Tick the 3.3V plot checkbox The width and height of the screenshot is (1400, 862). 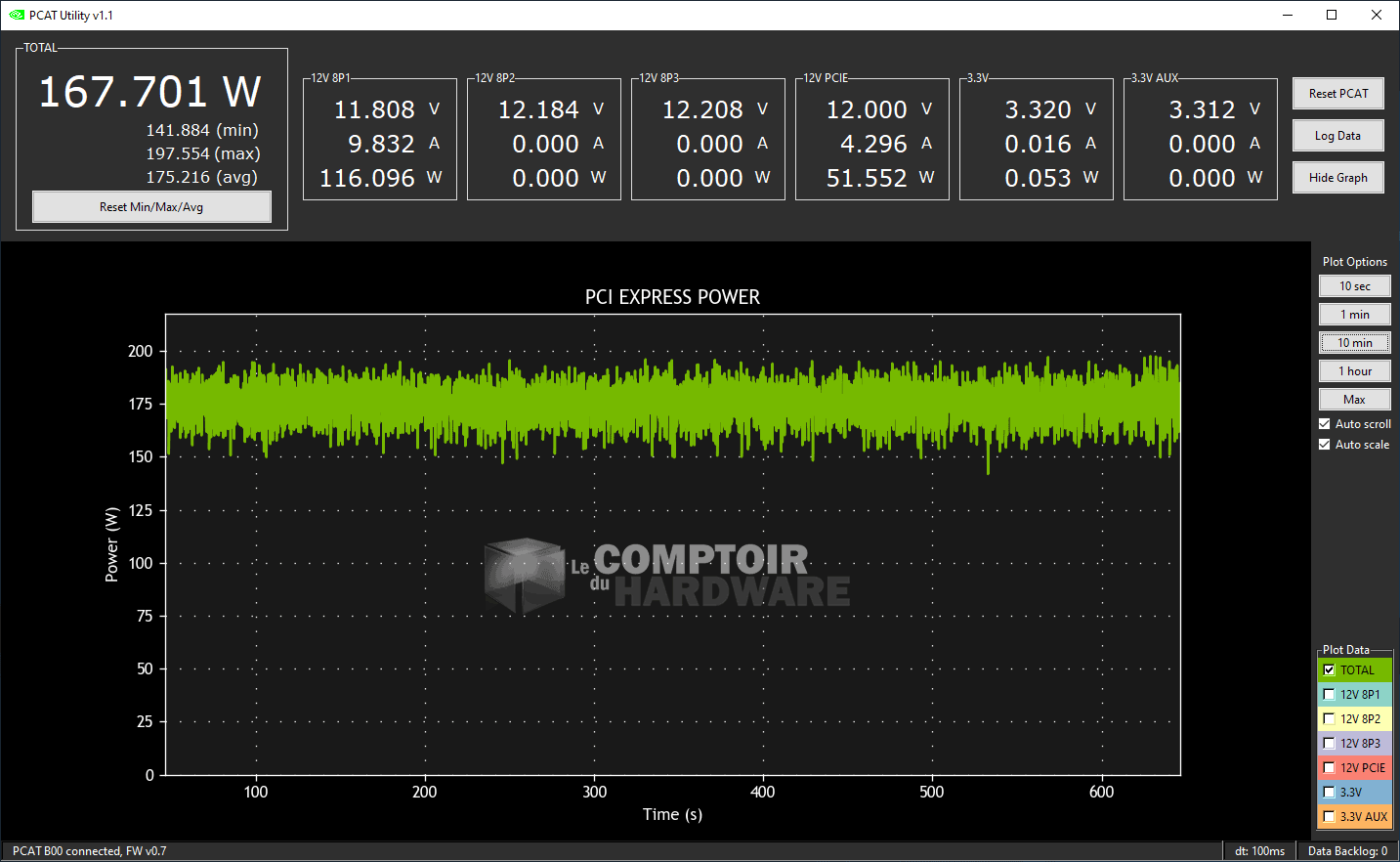pyautogui.click(x=1329, y=793)
